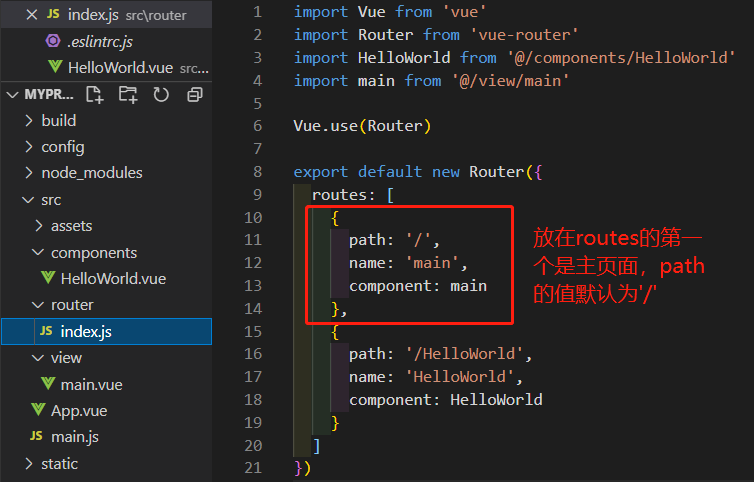Click Vue icon next to App.vue
754x482 pixels.
[38, 410]
